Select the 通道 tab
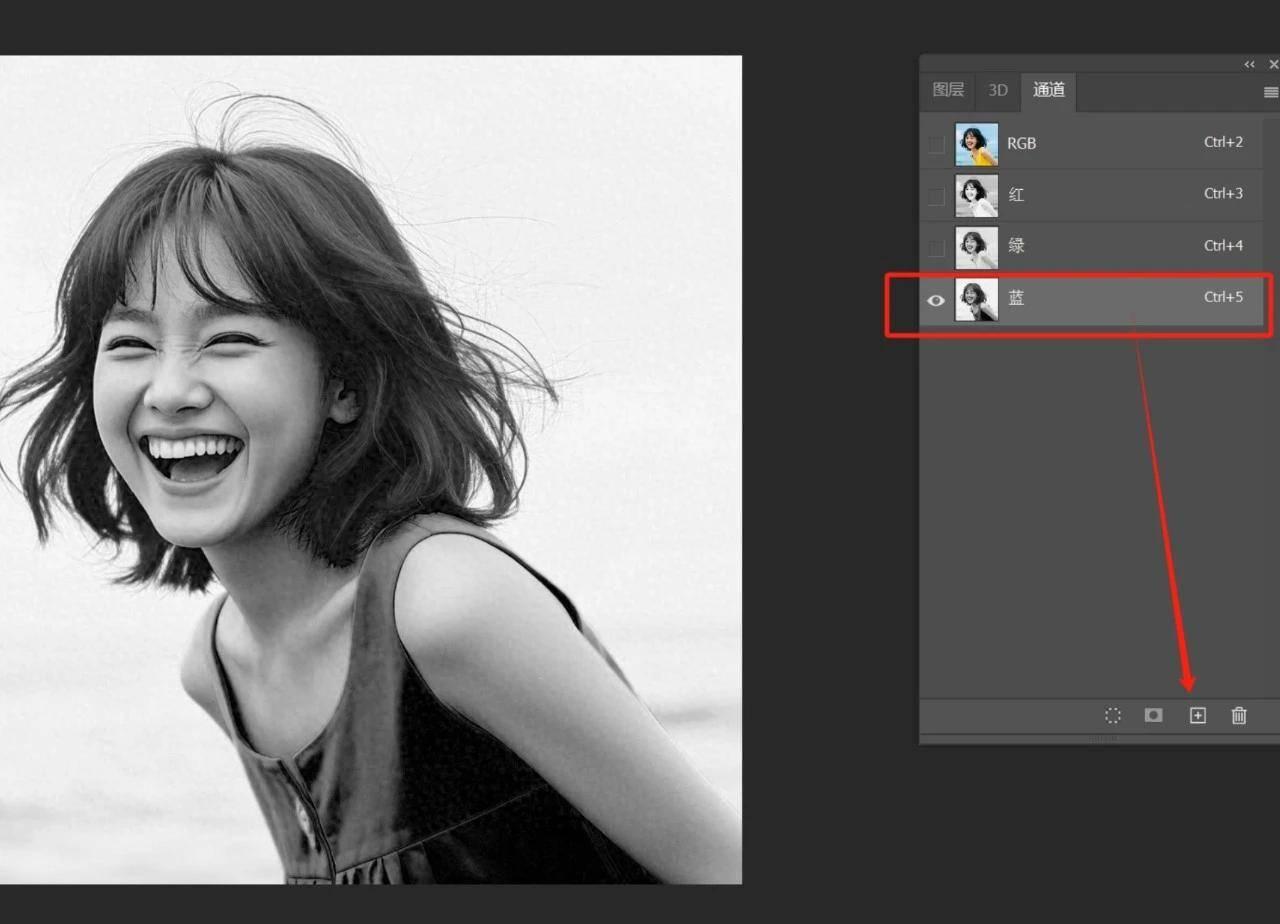Screen dimensions: 1280x924 [1048, 90]
